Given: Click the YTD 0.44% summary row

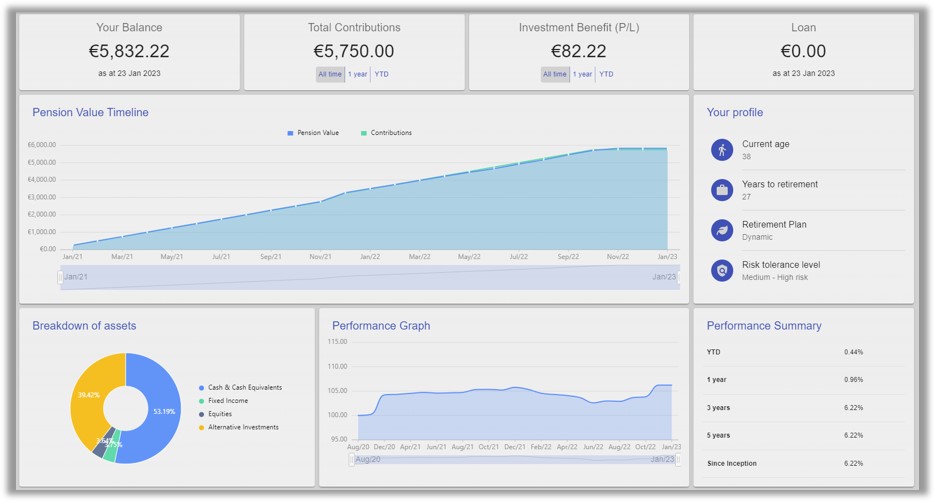Looking at the screenshot, I should click(805, 352).
